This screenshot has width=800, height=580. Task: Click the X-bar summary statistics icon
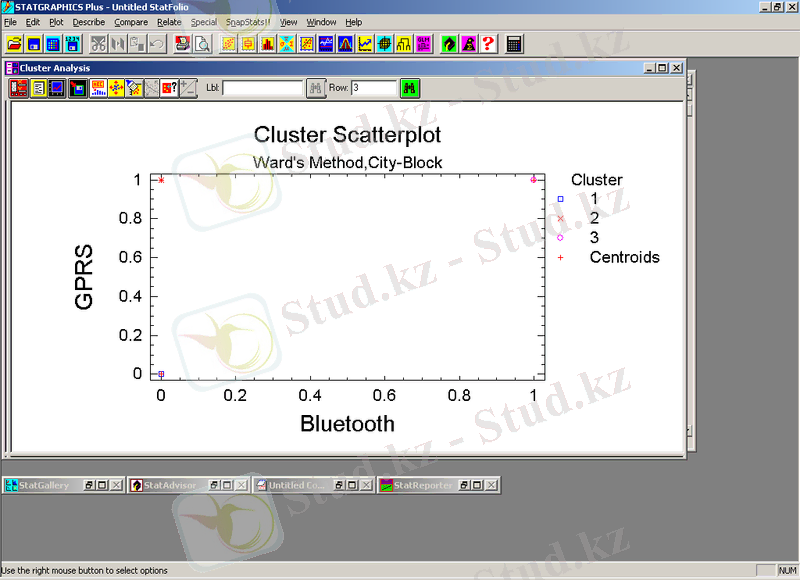point(287,44)
